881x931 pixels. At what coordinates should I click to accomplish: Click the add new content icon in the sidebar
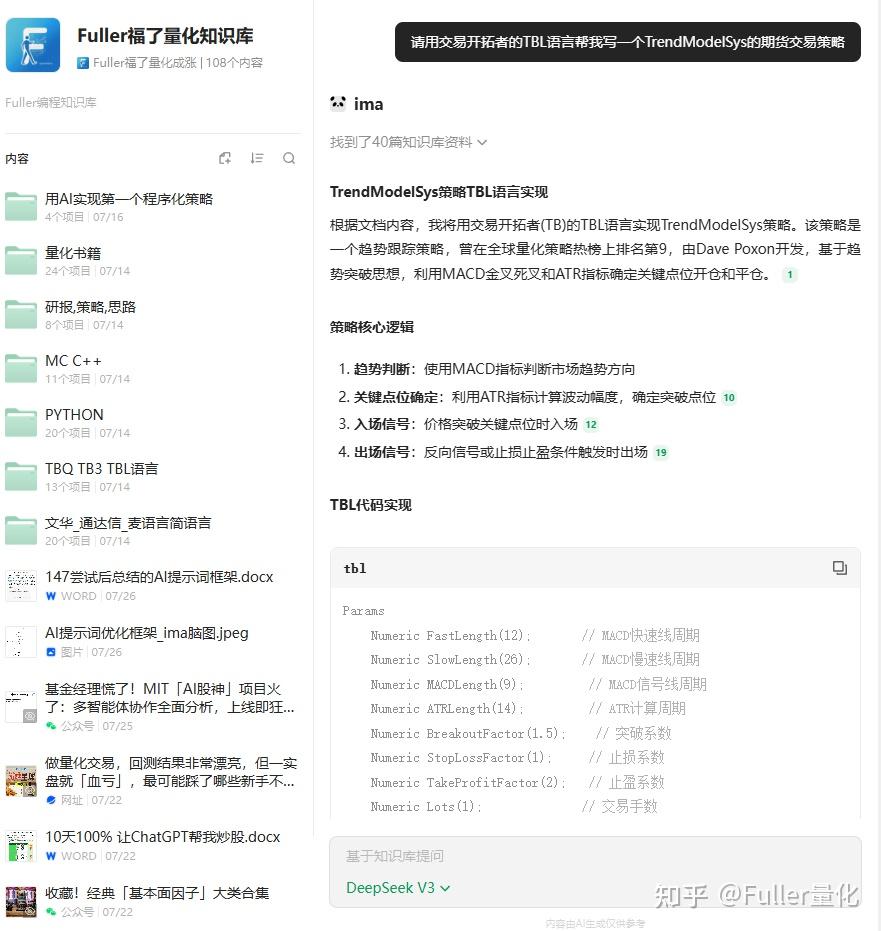pyautogui.click(x=225, y=157)
